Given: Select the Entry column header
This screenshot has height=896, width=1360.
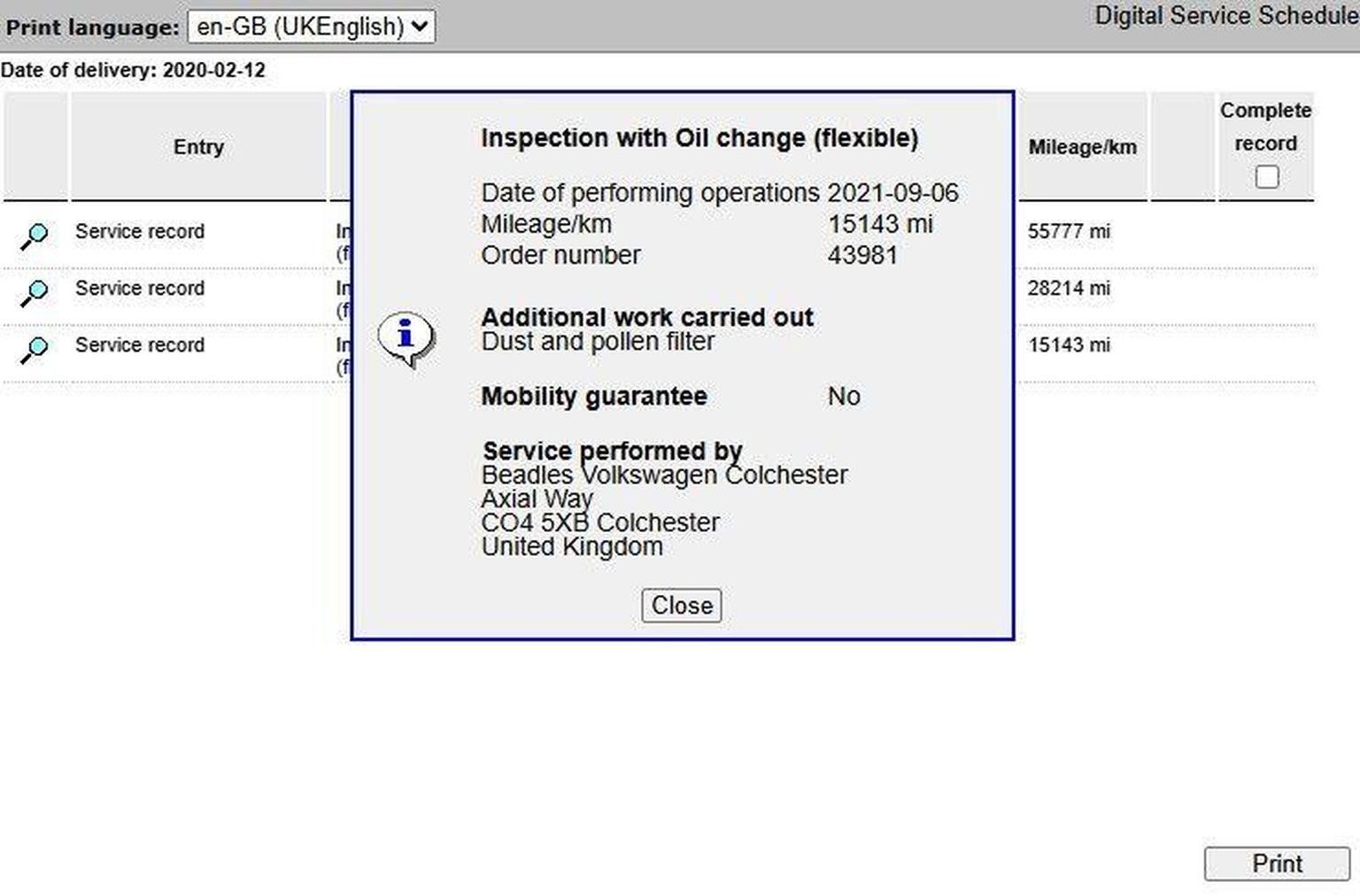Looking at the screenshot, I should pyautogui.click(x=198, y=147).
